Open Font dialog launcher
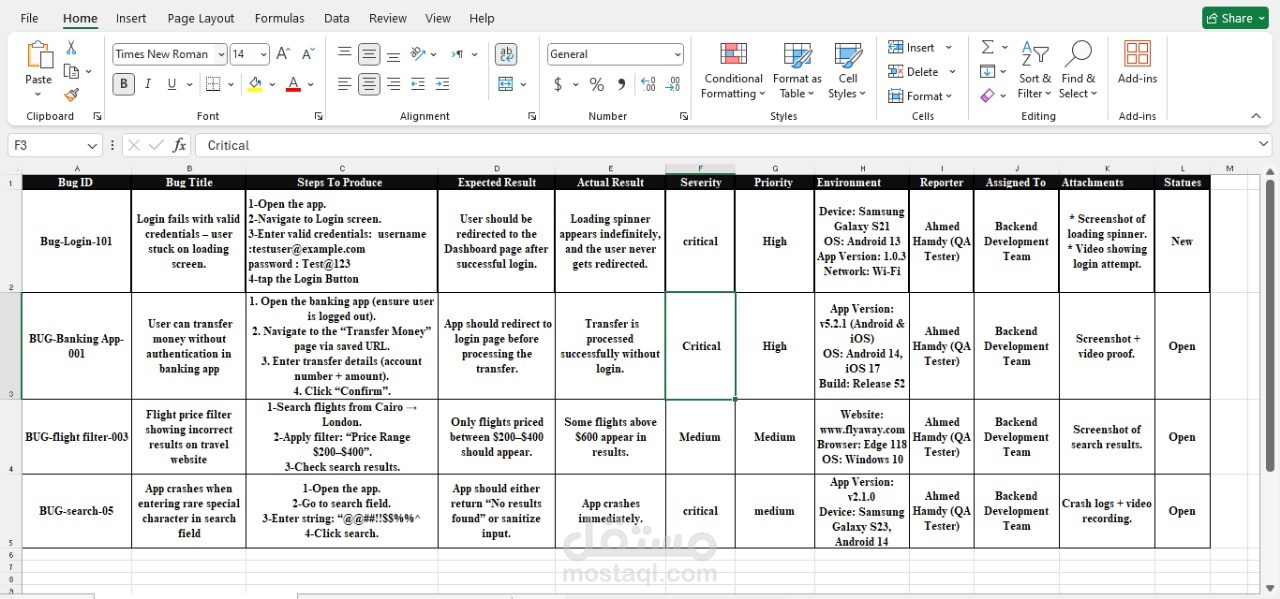 tap(318, 116)
